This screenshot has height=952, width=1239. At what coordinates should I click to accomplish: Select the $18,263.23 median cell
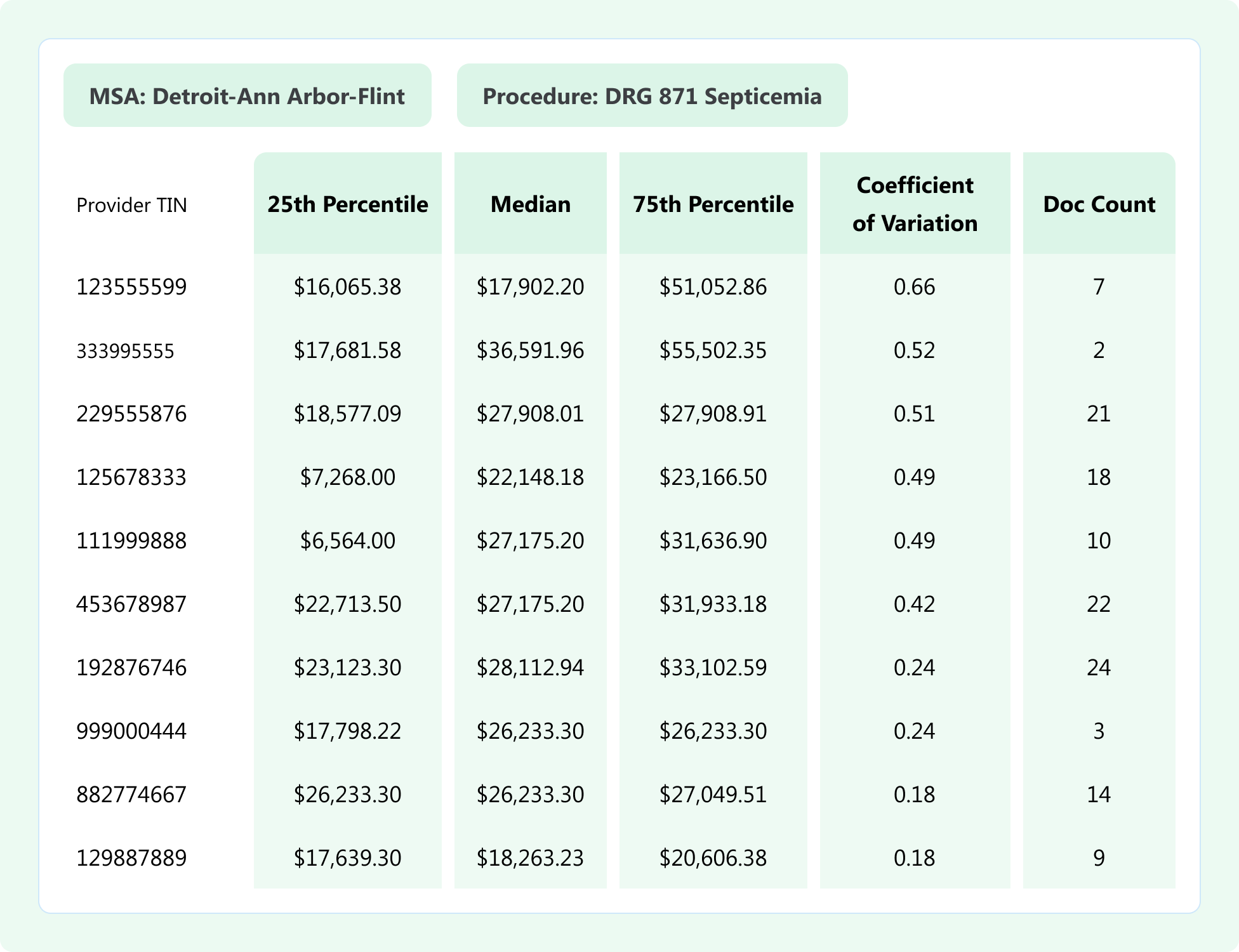[530, 858]
